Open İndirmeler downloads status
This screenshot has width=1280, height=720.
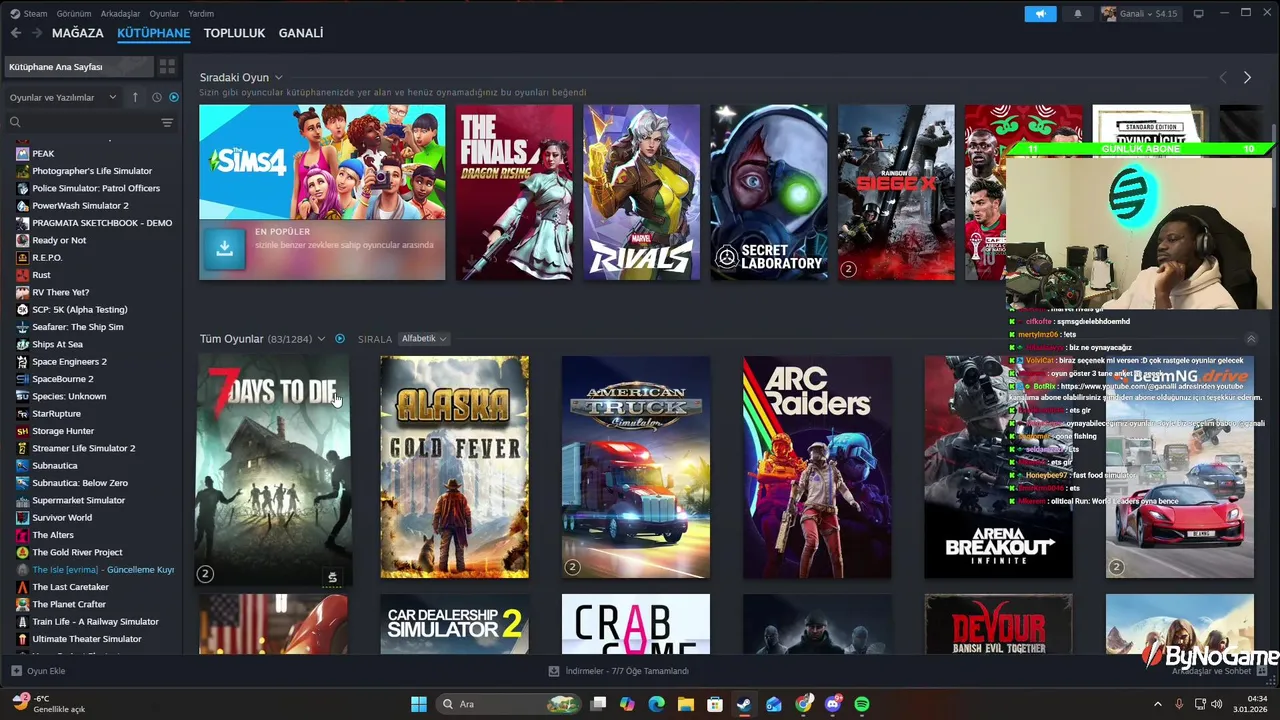pyautogui.click(x=619, y=671)
